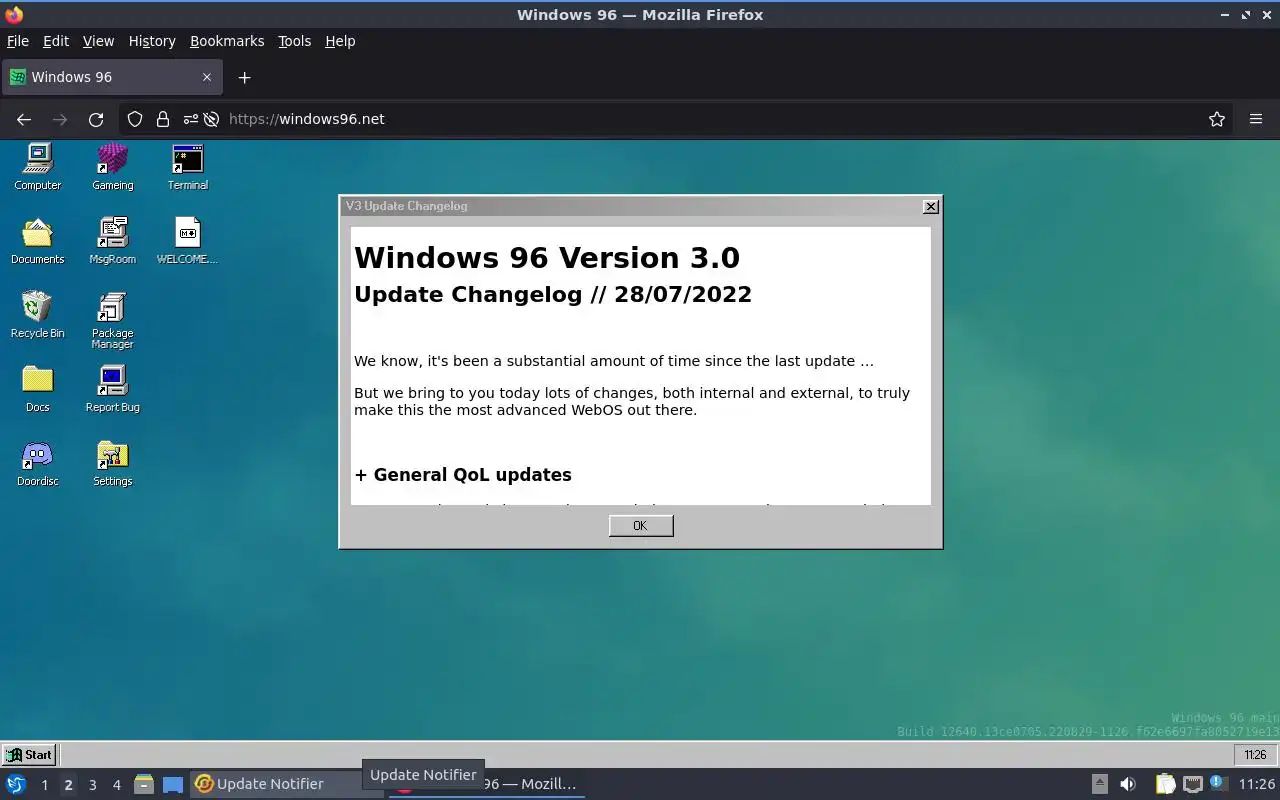Open the Documents folder icon

38,241
